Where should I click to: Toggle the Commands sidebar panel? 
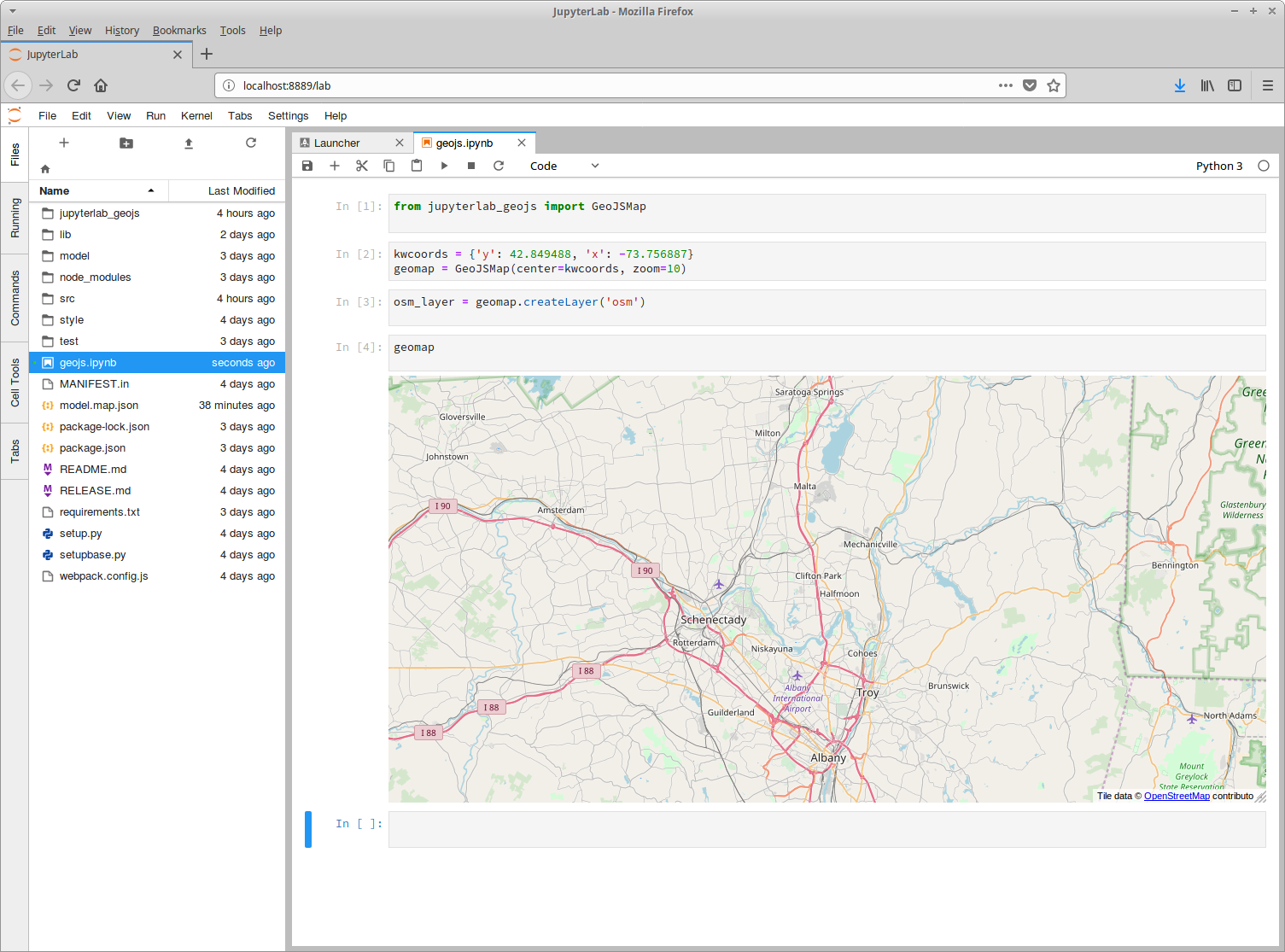[15, 298]
